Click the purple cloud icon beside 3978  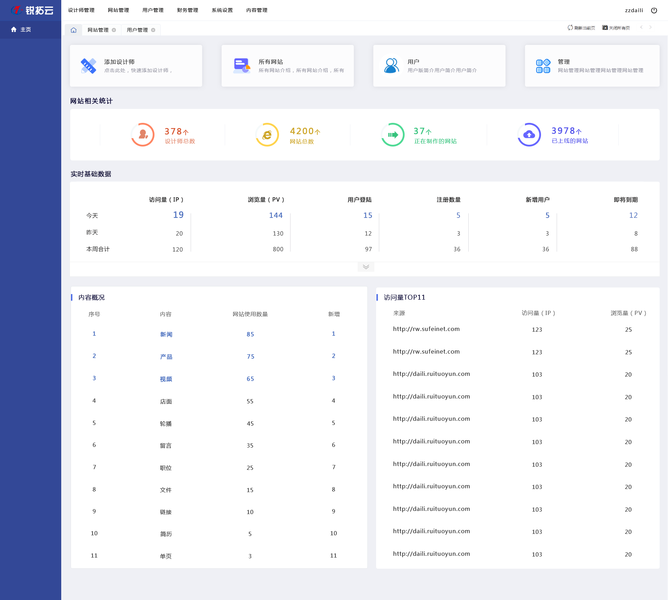pyautogui.click(x=529, y=135)
